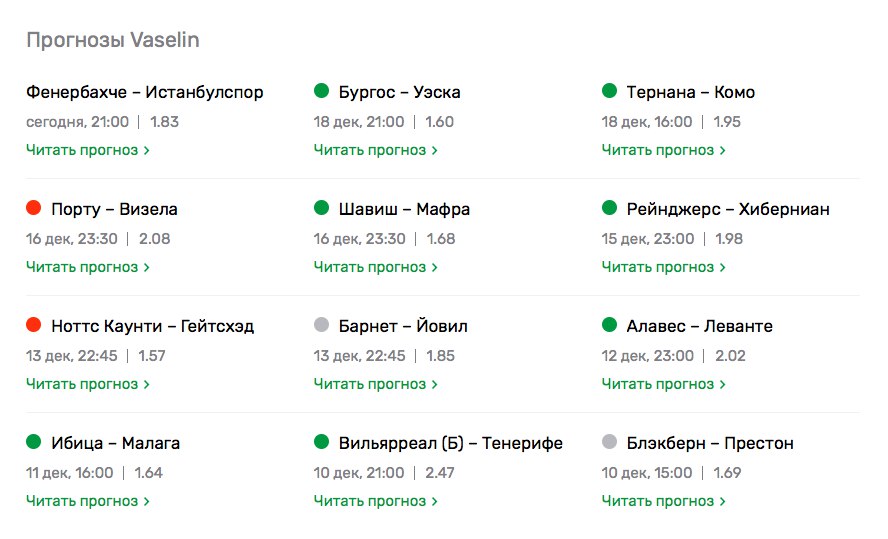Click gray status dot beside Барнет – Йовил
Image resolution: width=888 pixels, height=539 pixels.
coord(321,326)
